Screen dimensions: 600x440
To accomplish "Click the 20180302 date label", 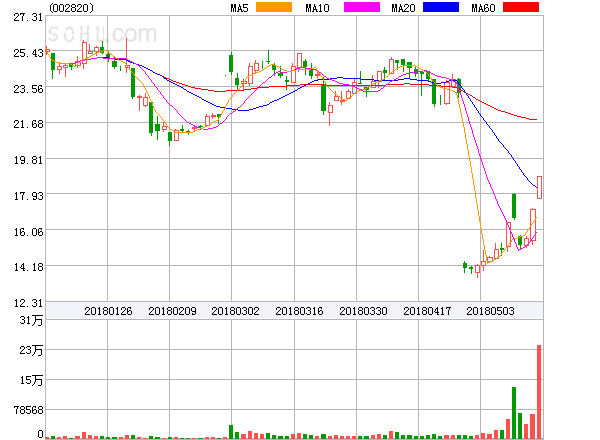I will tap(235, 311).
